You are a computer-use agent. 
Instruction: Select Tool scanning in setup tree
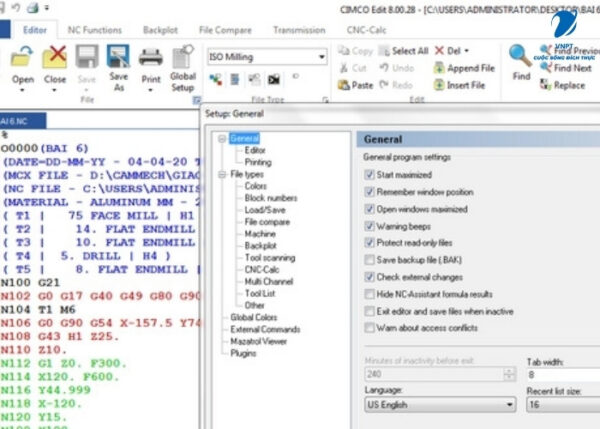click(x=270, y=258)
